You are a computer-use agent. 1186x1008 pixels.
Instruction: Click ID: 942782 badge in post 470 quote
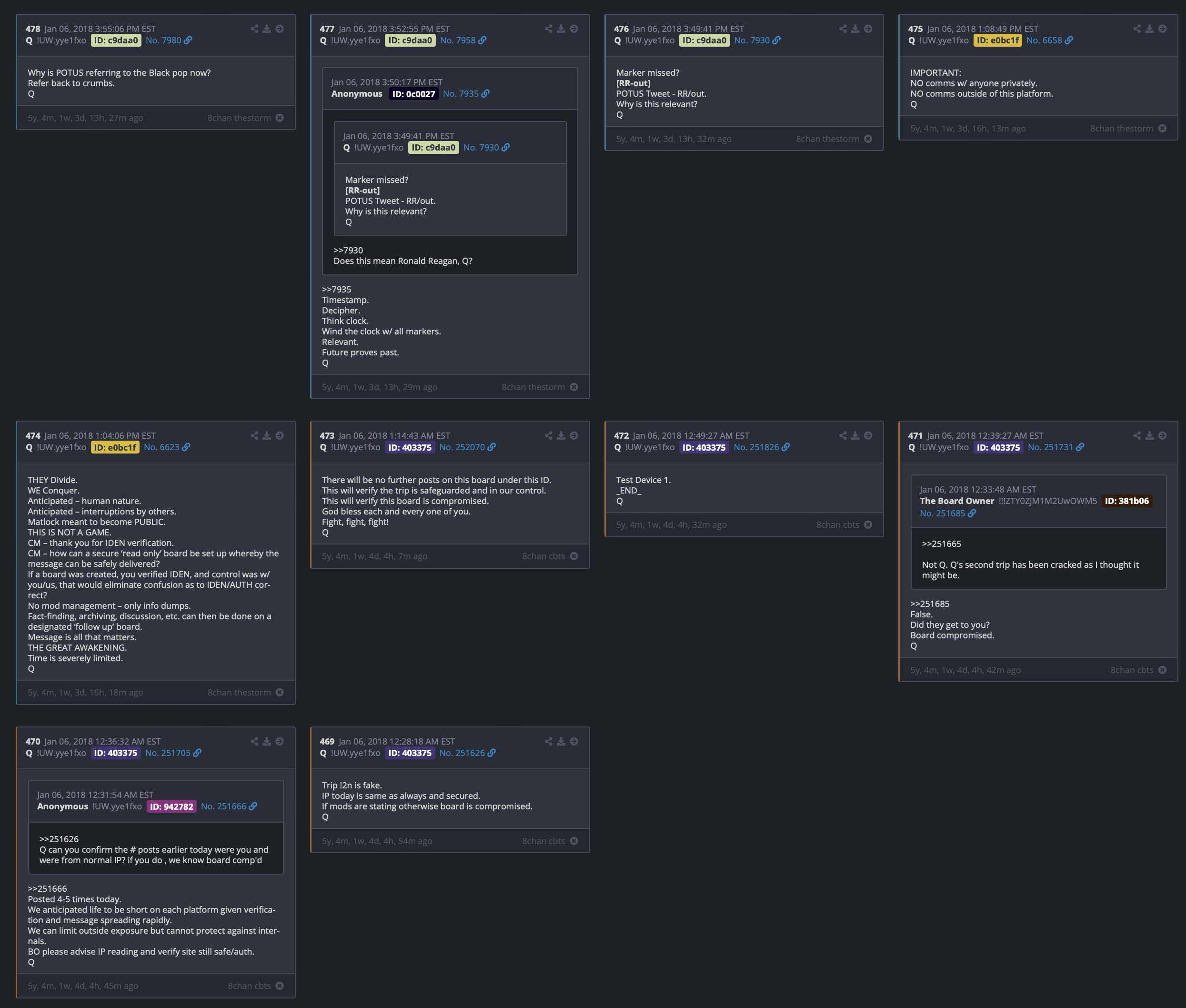(x=171, y=806)
